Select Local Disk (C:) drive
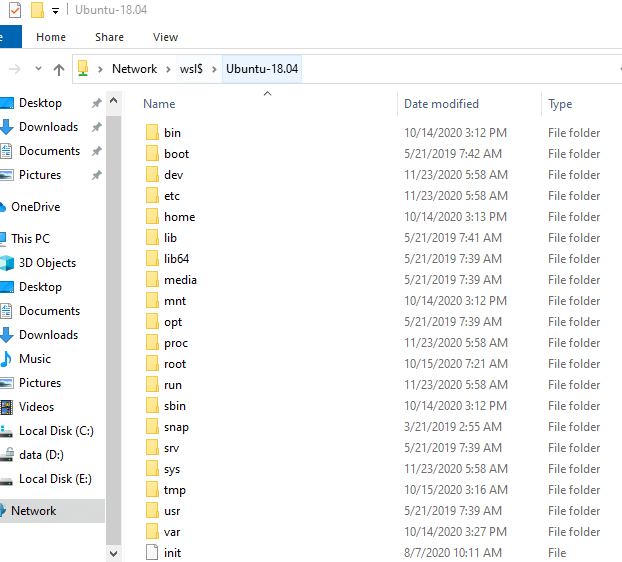 tap(56, 431)
